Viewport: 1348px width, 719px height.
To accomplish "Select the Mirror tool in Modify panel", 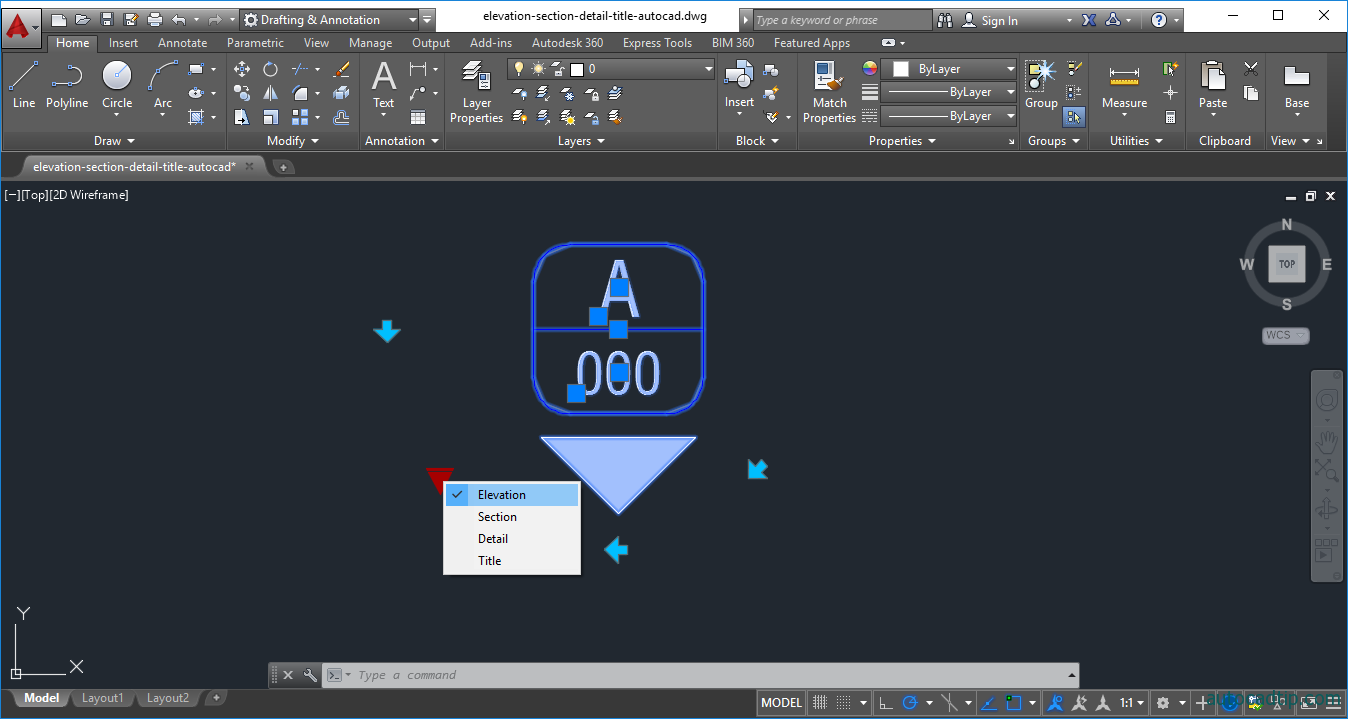I will [x=270, y=91].
